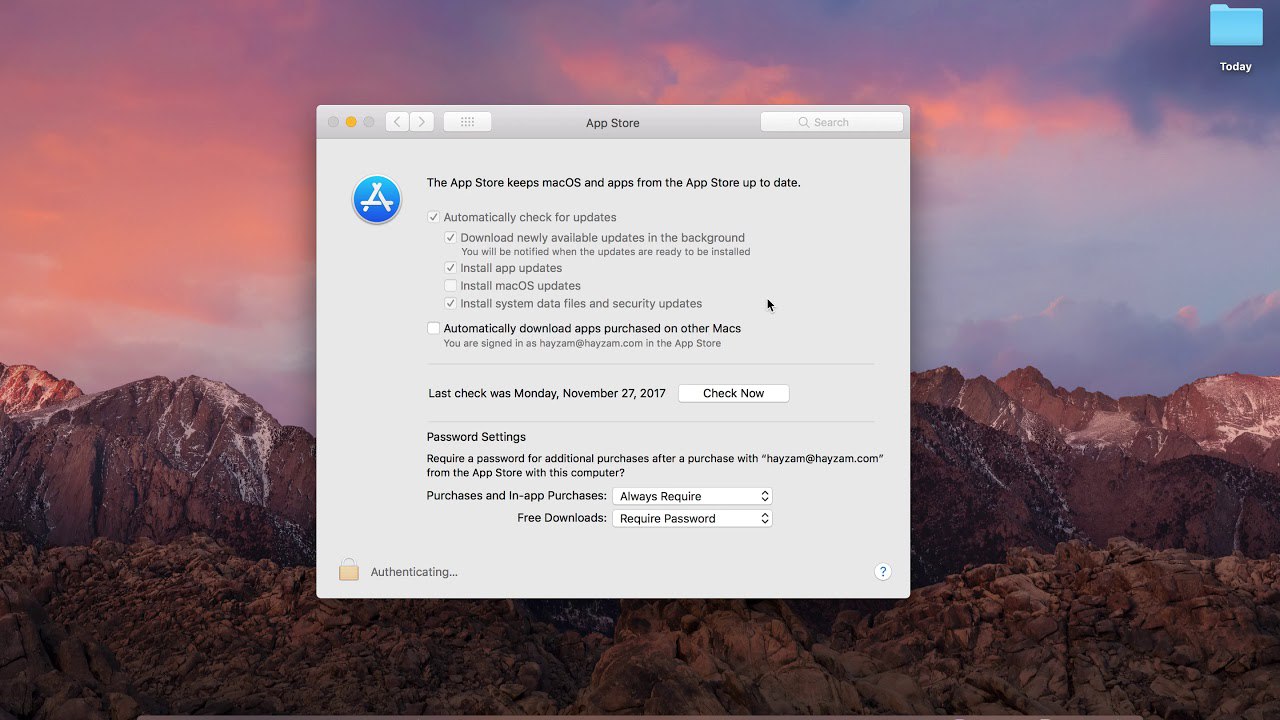This screenshot has width=1280, height=720.
Task: Click the Password Settings heading
Action: [476, 437]
